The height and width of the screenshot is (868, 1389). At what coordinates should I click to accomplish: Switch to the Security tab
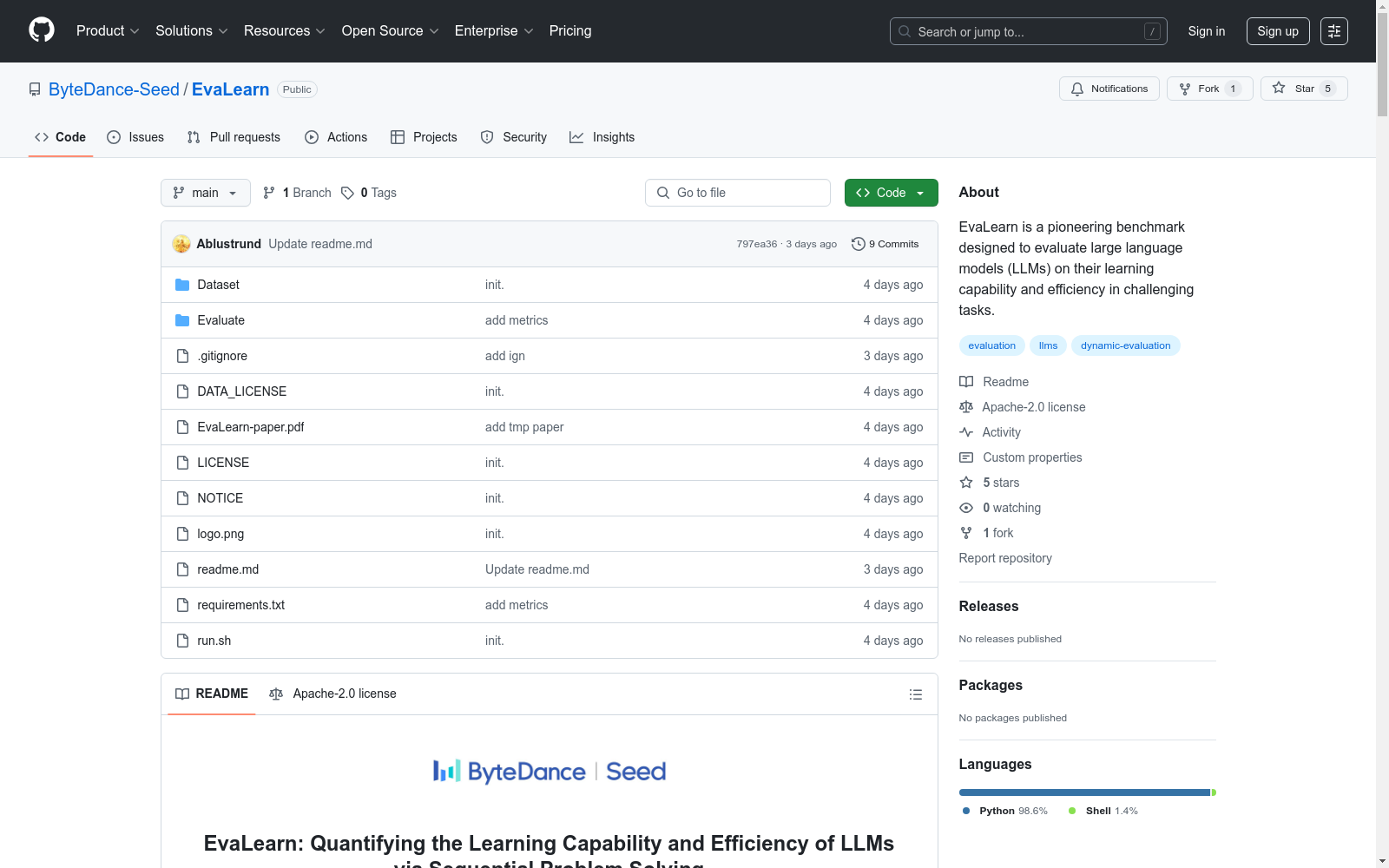pos(514,137)
